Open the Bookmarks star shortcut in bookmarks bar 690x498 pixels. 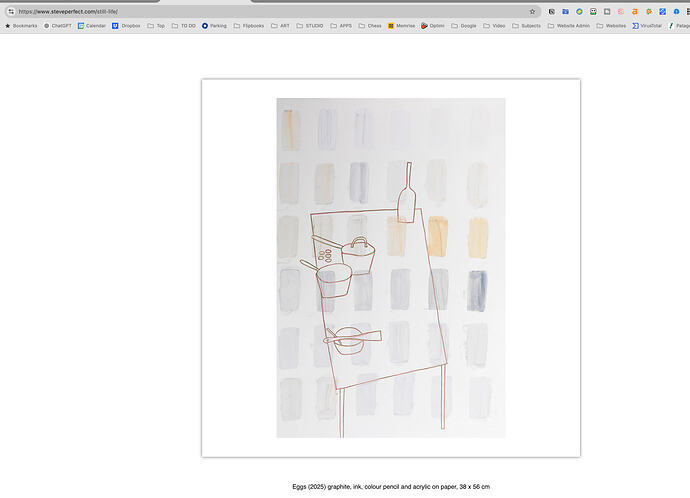(21, 26)
